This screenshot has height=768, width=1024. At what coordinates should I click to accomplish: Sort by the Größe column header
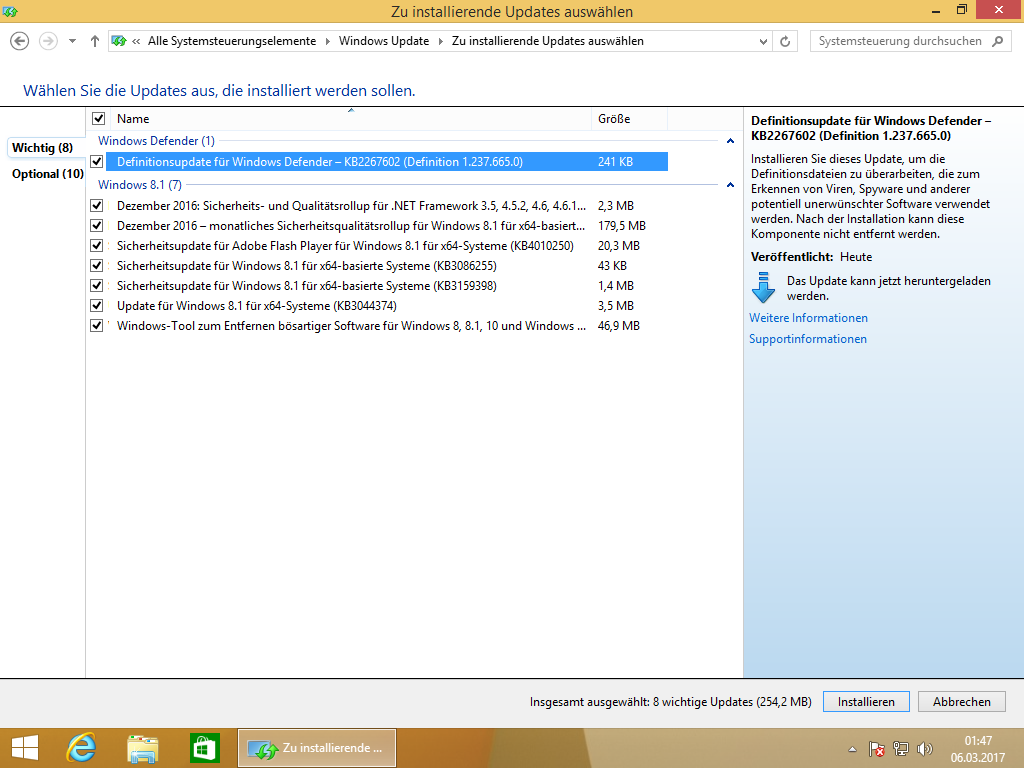(630, 119)
